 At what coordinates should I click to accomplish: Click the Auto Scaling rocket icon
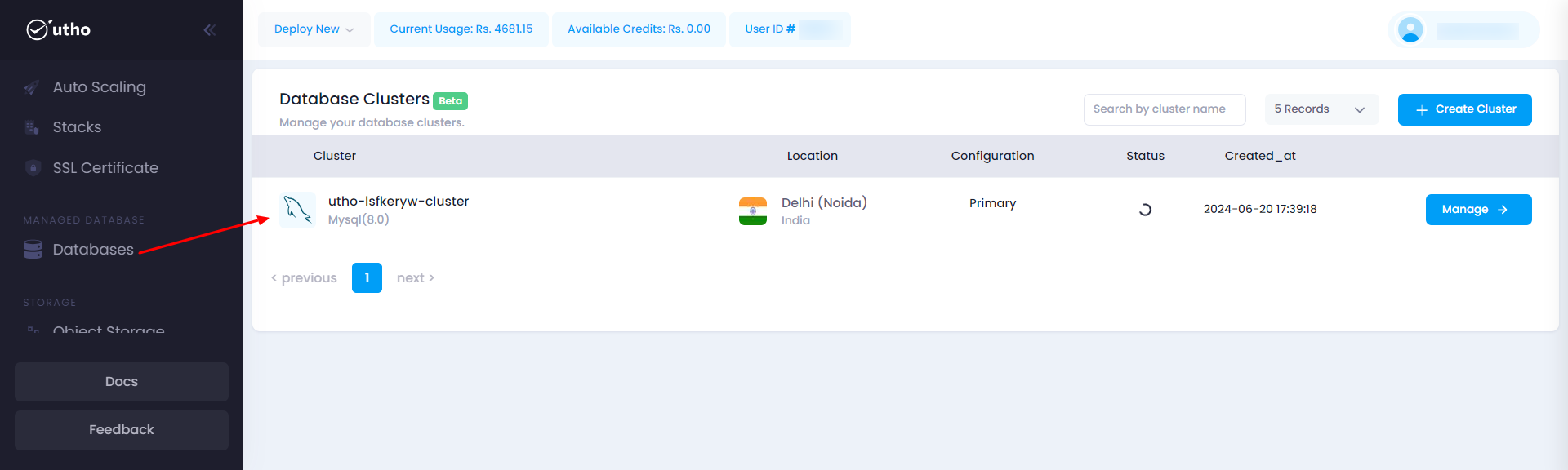(x=32, y=87)
